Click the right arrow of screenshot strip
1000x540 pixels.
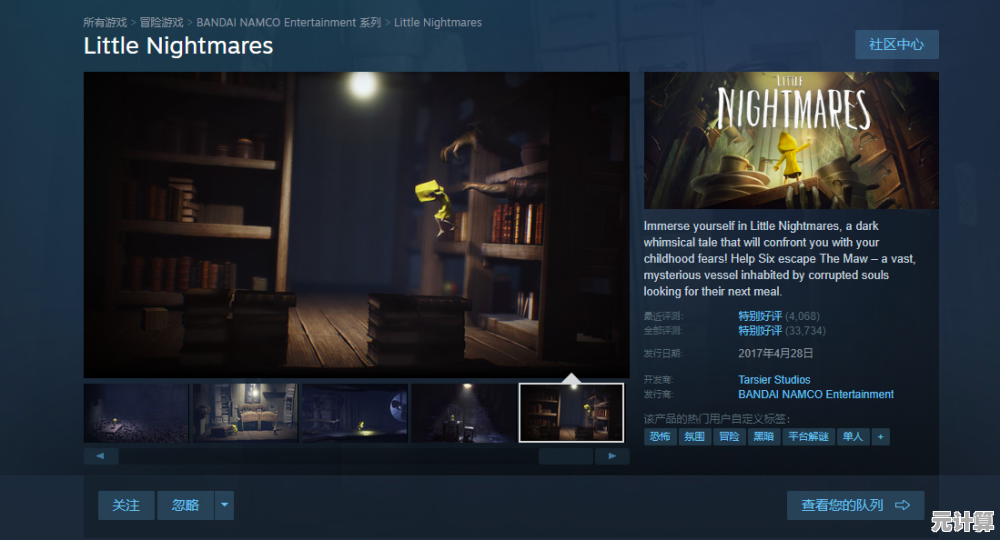612,456
